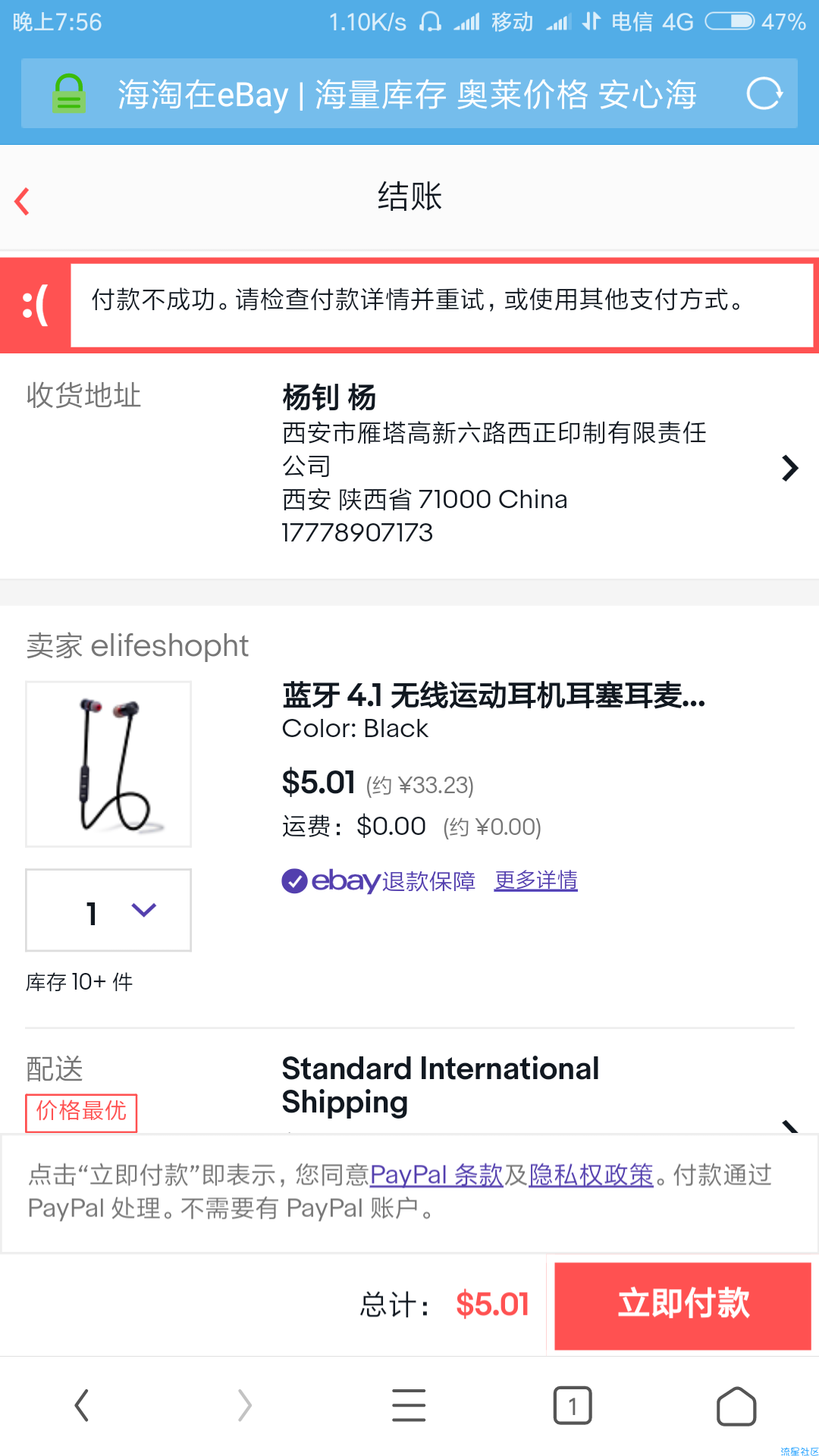
Task: Open the quantity dropdown showing 1
Action: [x=108, y=910]
